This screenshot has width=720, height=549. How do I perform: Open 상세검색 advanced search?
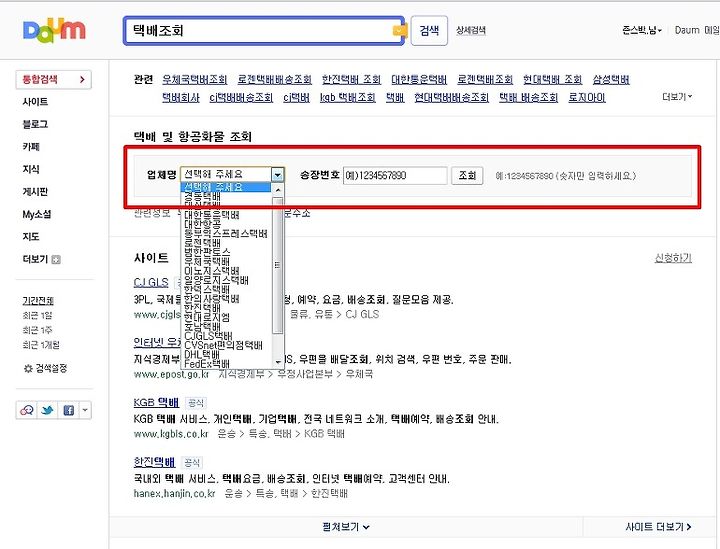point(471,30)
